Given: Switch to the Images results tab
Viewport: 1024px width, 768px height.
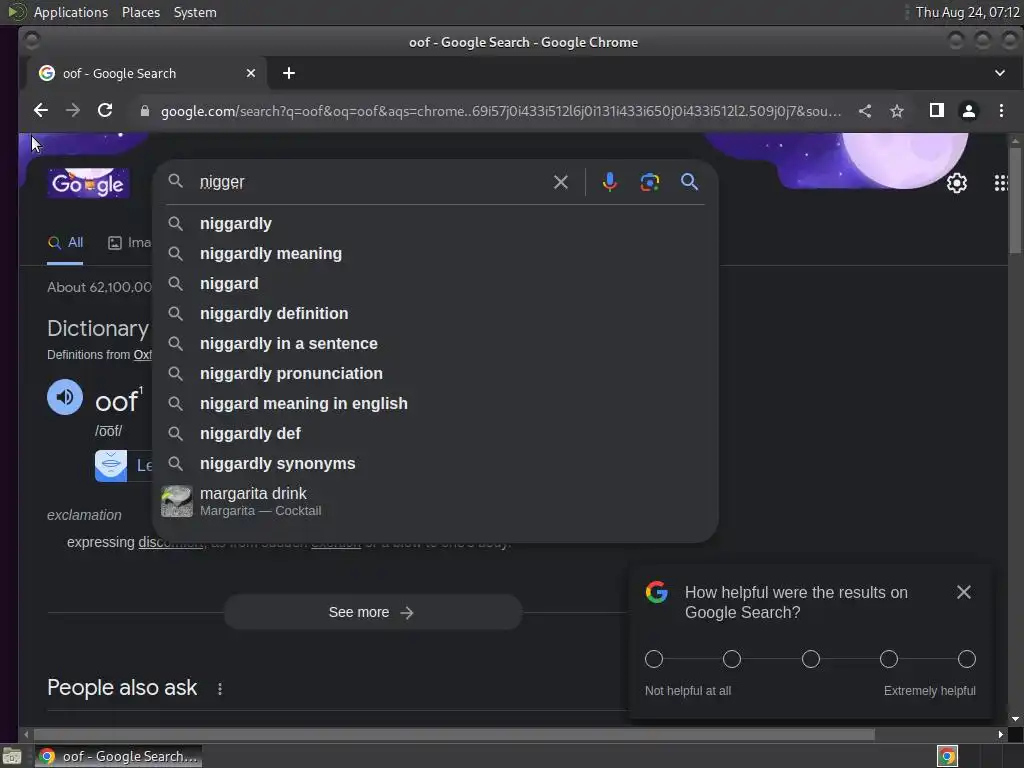Looking at the screenshot, I should tap(129, 243).
